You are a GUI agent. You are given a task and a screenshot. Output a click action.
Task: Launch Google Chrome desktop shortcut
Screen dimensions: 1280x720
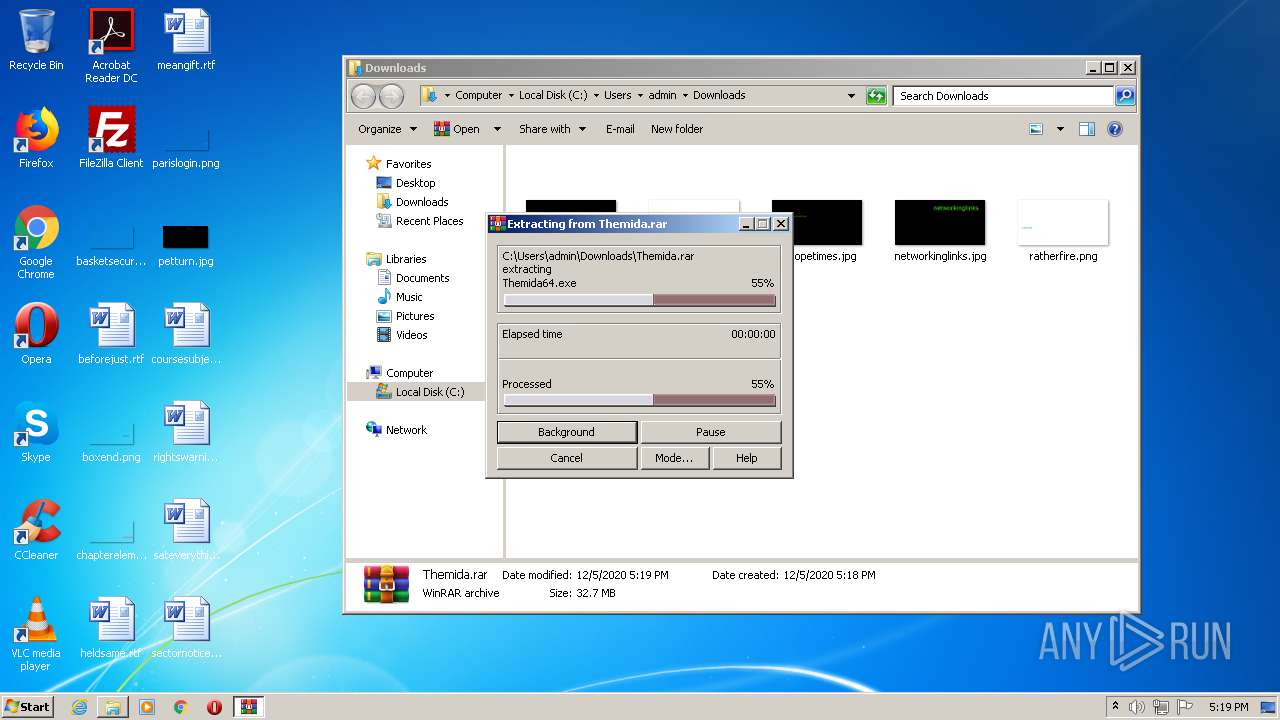click(x=36, y=243)
